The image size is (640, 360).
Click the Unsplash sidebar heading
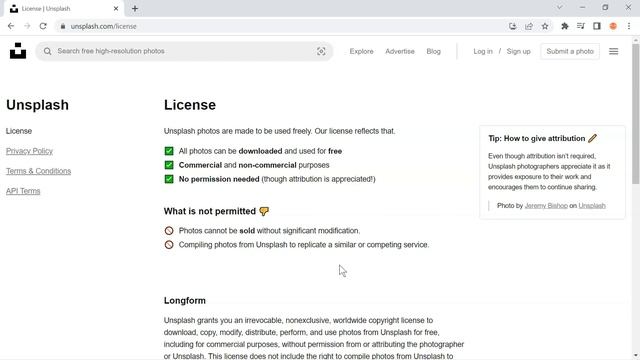click(37, 105)
